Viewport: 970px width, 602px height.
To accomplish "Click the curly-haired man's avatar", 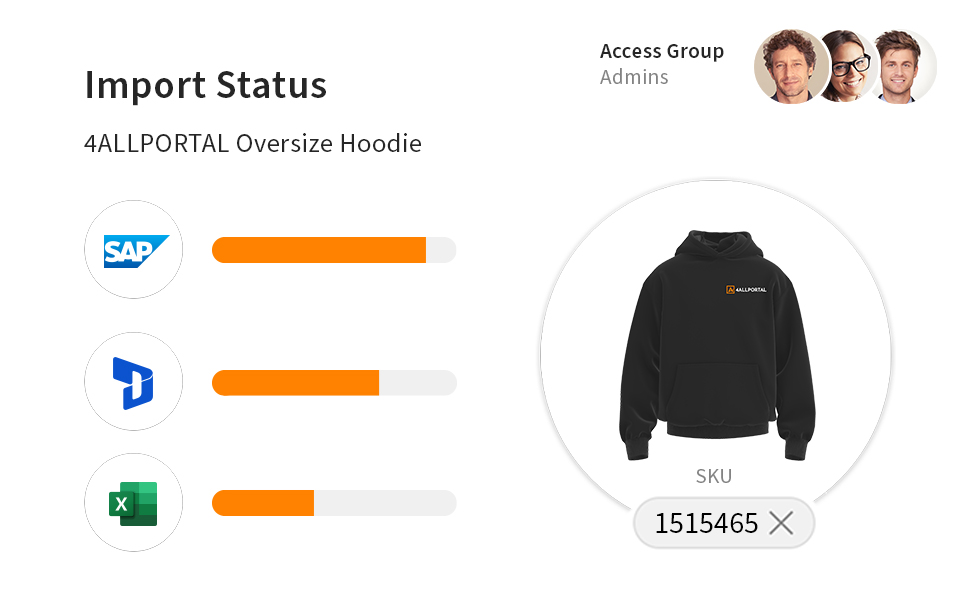I will point(791,67).
